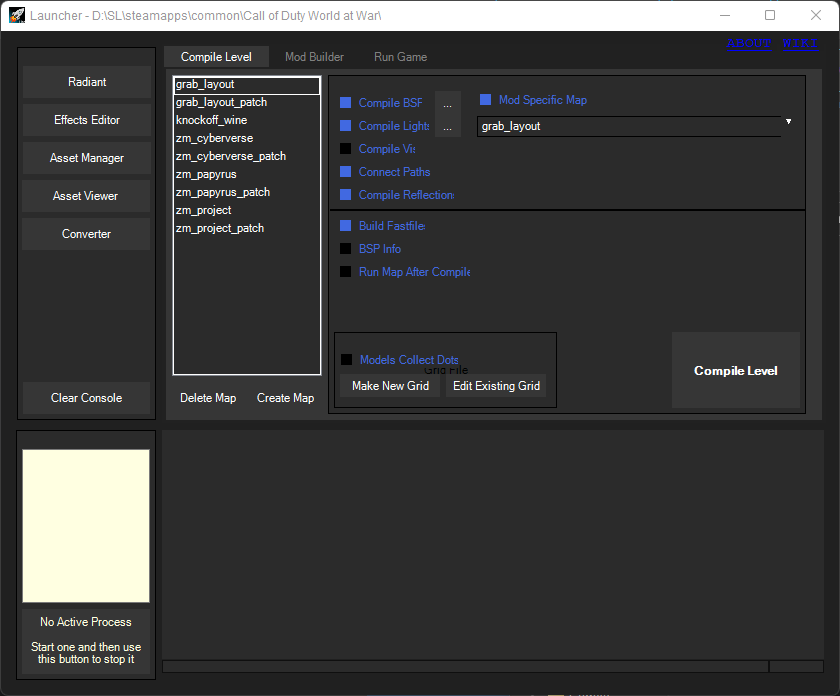Screen dimensions: 840x696
Task: Toggle the Compile Reflections checkbox
Action: point(346,194)
